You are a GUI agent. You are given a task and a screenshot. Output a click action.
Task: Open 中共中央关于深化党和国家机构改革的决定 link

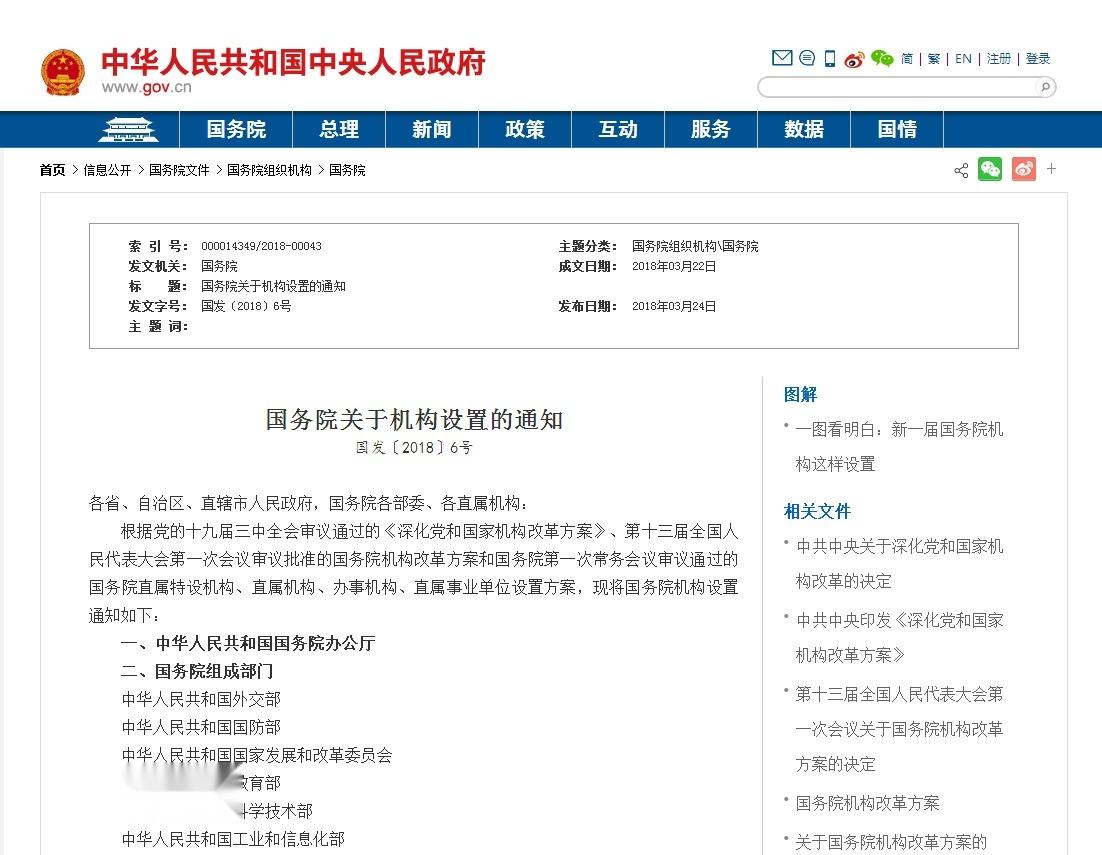899,563
